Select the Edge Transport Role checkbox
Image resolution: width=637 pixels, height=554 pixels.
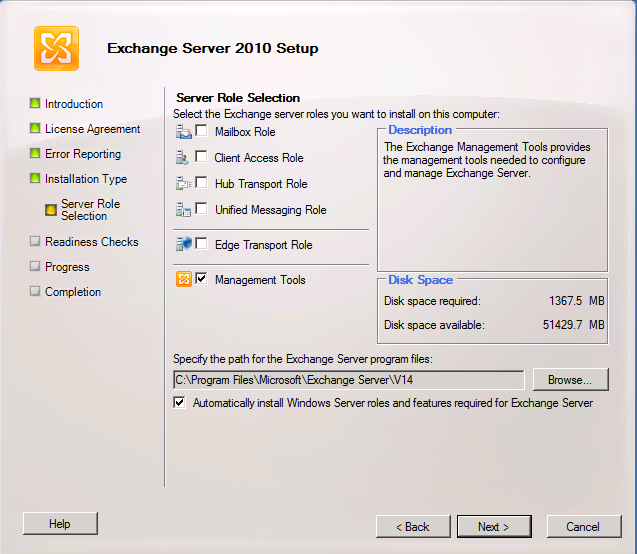pyautogui.click(x=202, y=243)
